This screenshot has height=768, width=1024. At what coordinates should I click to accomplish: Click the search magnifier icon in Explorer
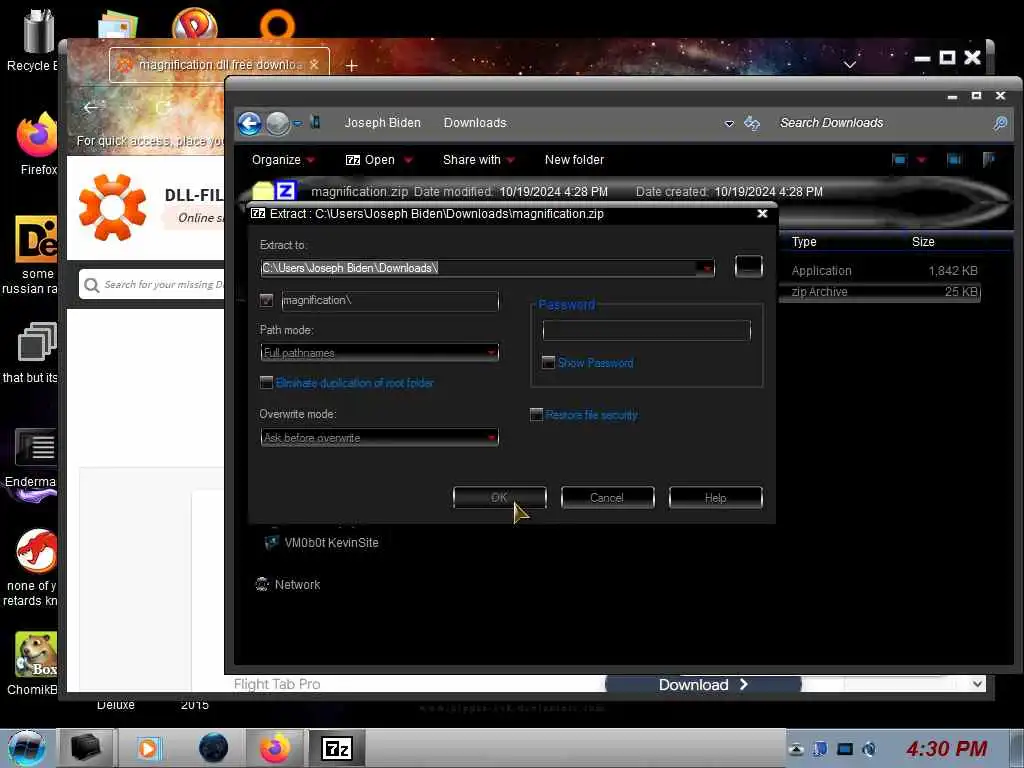coord(1000,123)
